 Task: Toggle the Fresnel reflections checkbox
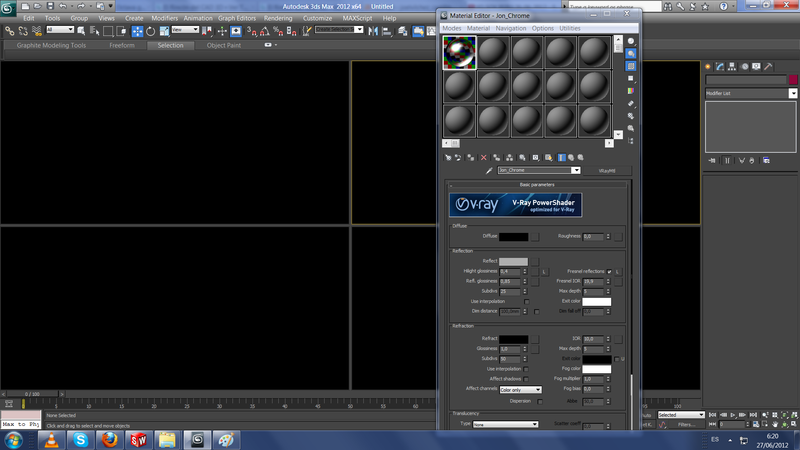coord(609,271)
